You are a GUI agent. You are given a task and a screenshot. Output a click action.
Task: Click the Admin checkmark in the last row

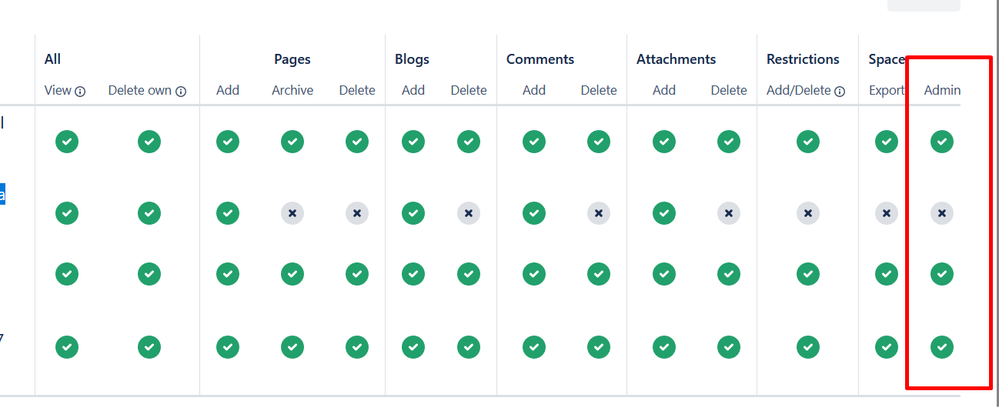pyautogui.click(x=942, y=347)
